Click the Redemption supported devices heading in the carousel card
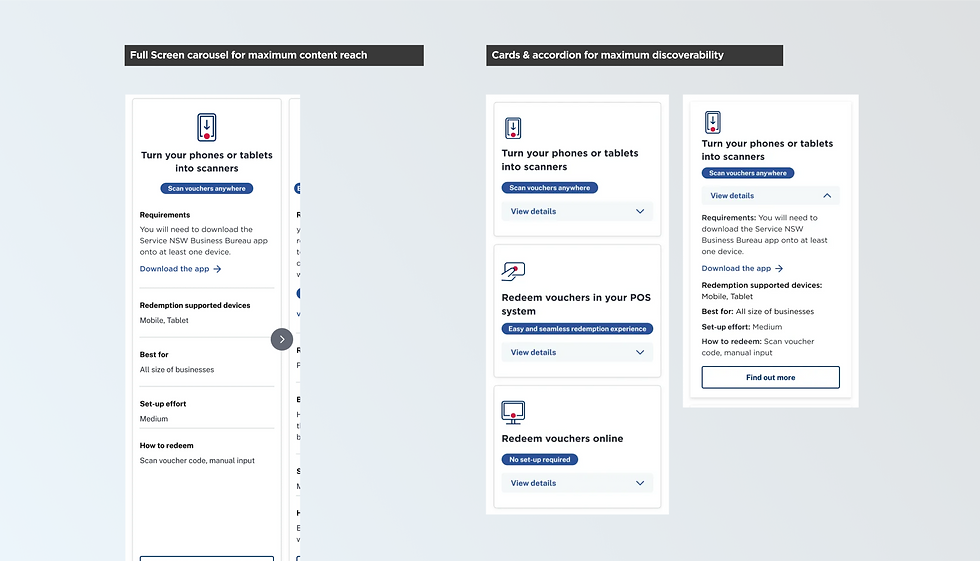The height and width of the screenshot is (561, 980). (194, 305)
